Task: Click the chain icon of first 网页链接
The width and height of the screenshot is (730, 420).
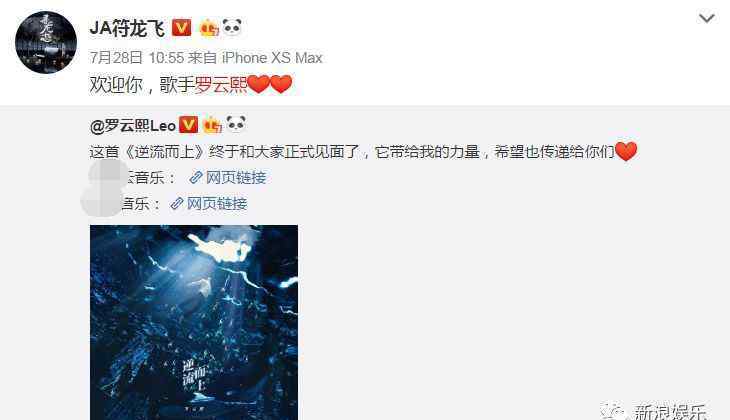Action: [196, 177]
